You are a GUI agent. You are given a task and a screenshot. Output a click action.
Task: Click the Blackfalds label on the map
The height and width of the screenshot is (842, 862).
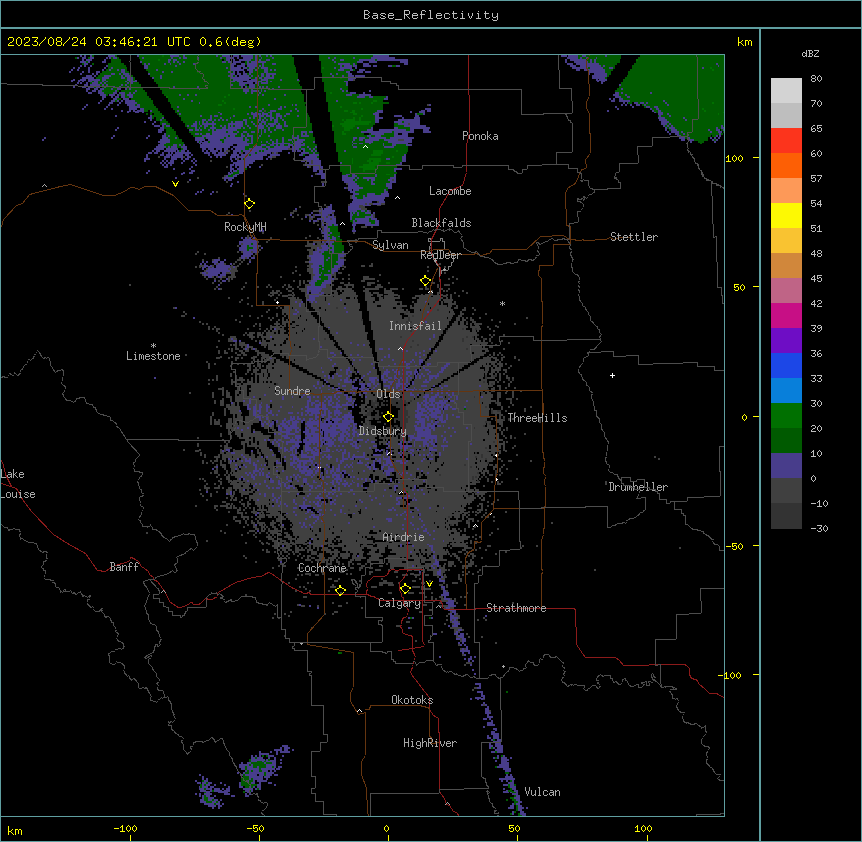[x=441, y=223]
